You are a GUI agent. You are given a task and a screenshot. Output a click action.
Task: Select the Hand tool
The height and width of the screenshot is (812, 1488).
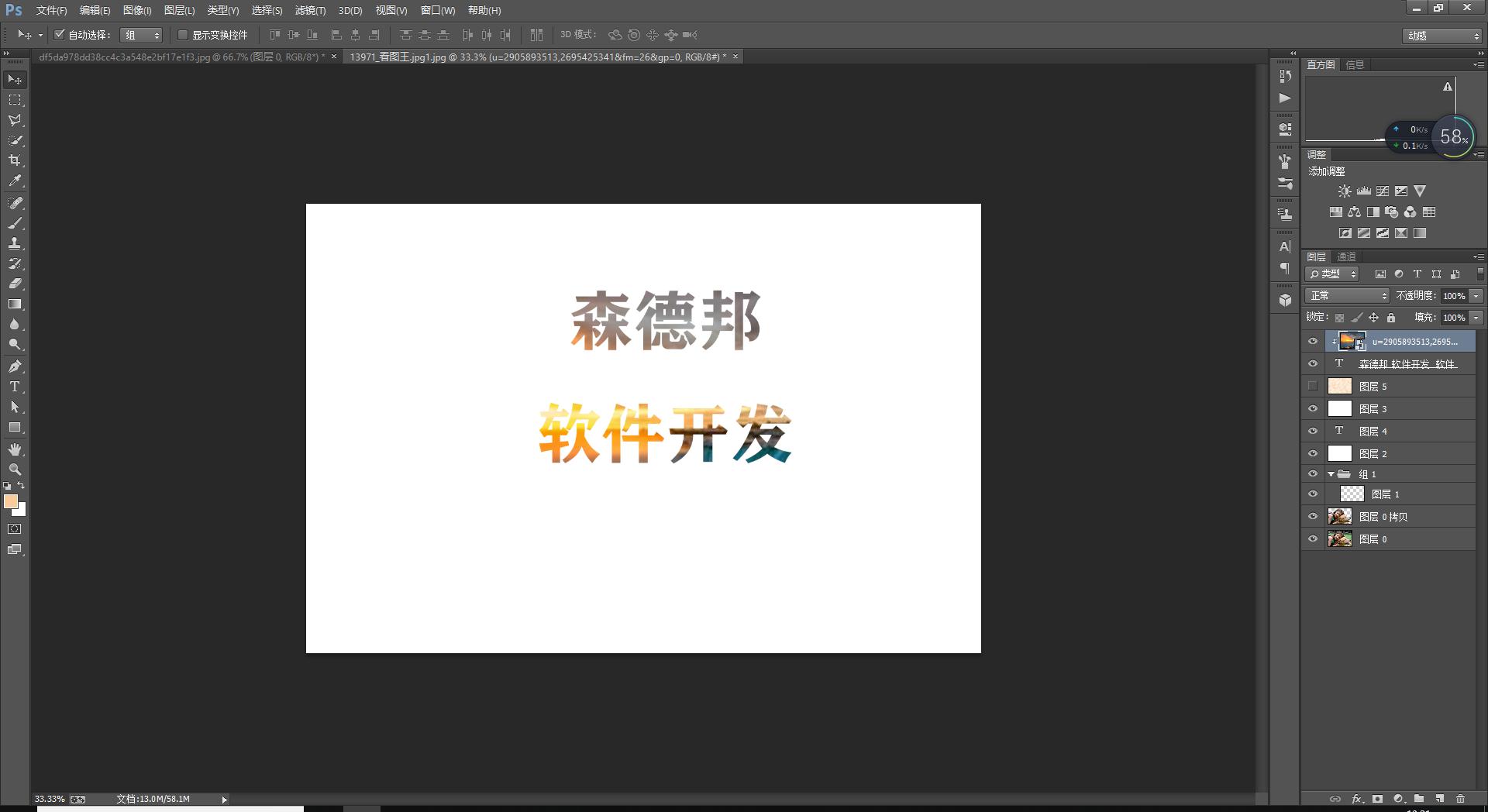pyautogui.click(x=14, y=449)
